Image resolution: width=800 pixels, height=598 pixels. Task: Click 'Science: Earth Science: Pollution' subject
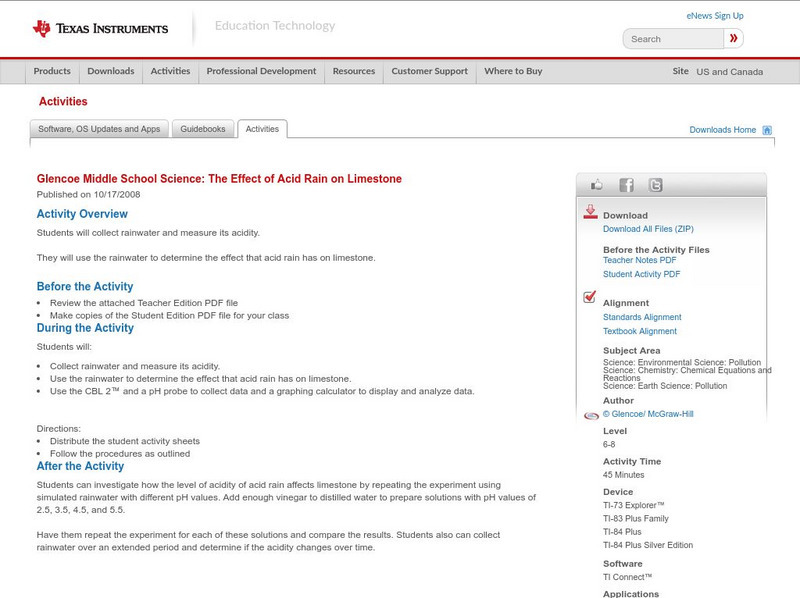pos(665,386)
